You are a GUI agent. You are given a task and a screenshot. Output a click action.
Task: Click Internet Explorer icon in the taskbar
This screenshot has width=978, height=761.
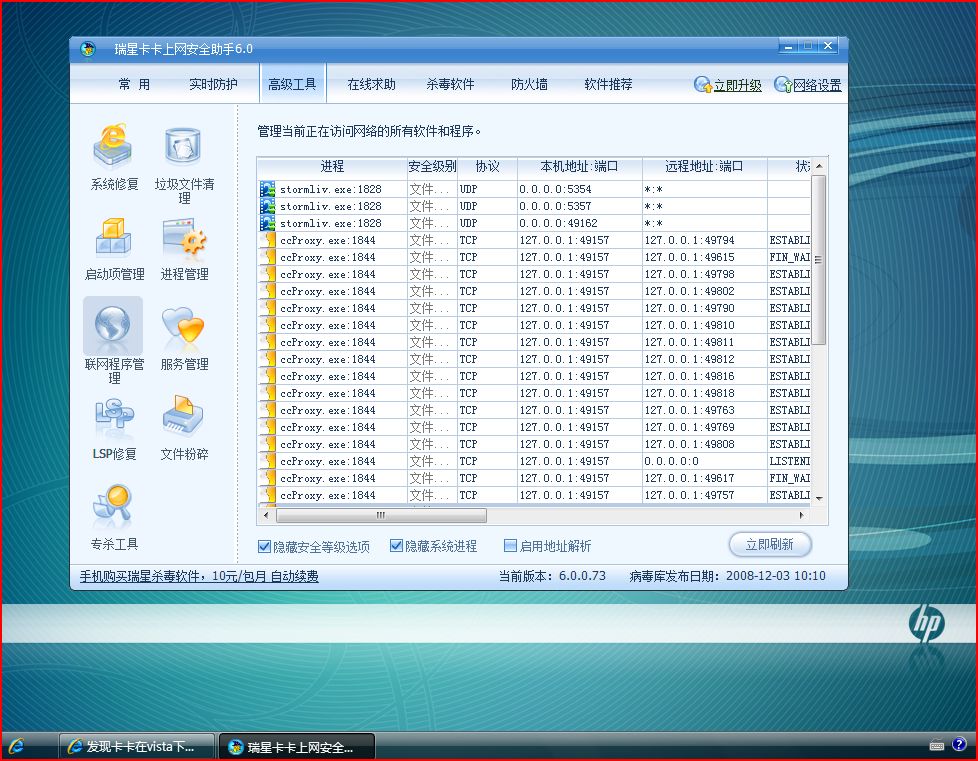(x=17, y=746)
